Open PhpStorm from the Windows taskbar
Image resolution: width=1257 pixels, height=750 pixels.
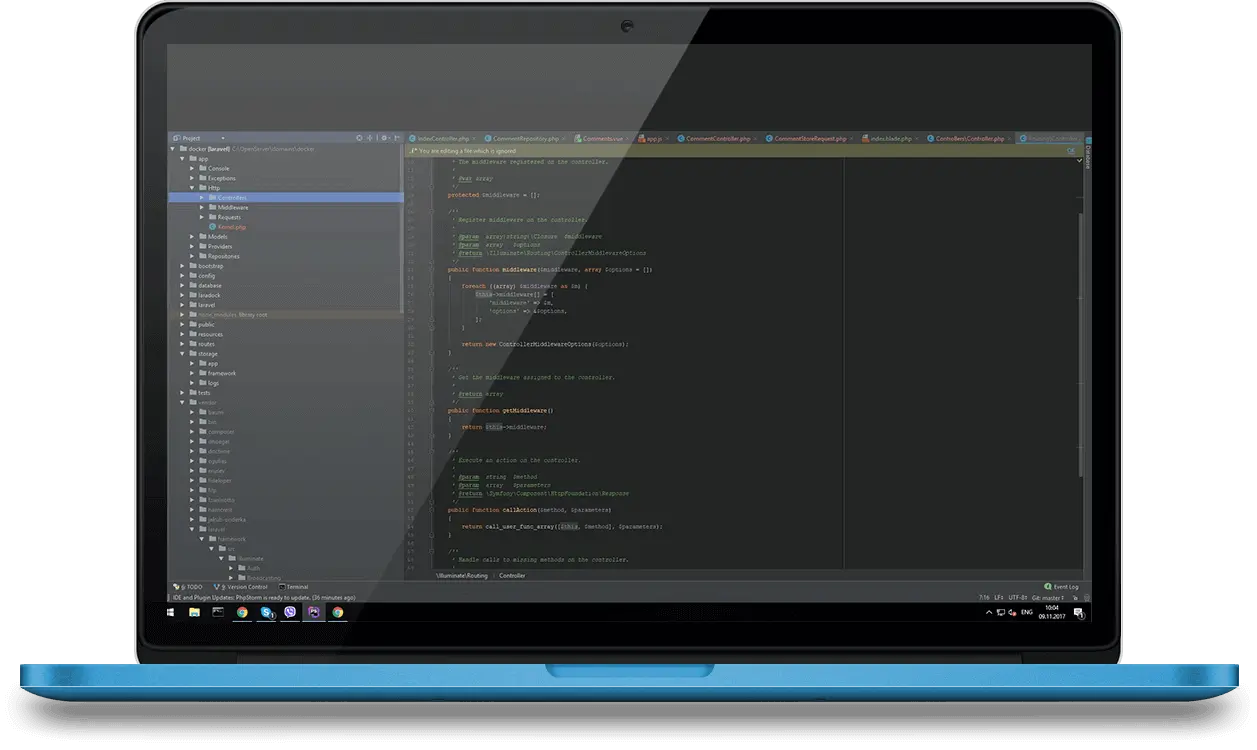[x=314, y=612]
